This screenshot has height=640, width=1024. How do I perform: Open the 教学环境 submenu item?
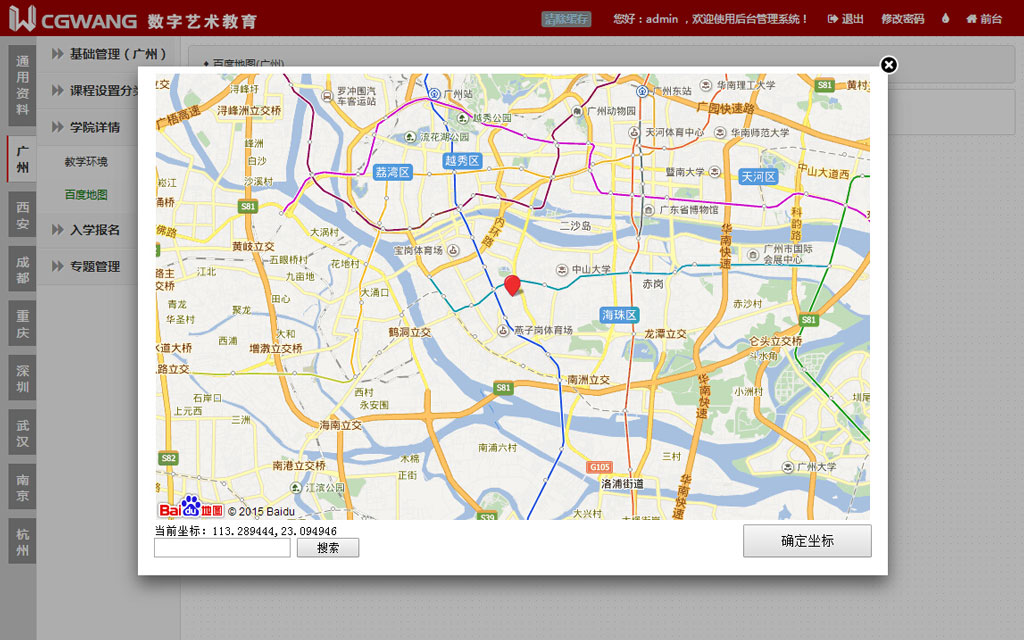(x=86, y=161)
